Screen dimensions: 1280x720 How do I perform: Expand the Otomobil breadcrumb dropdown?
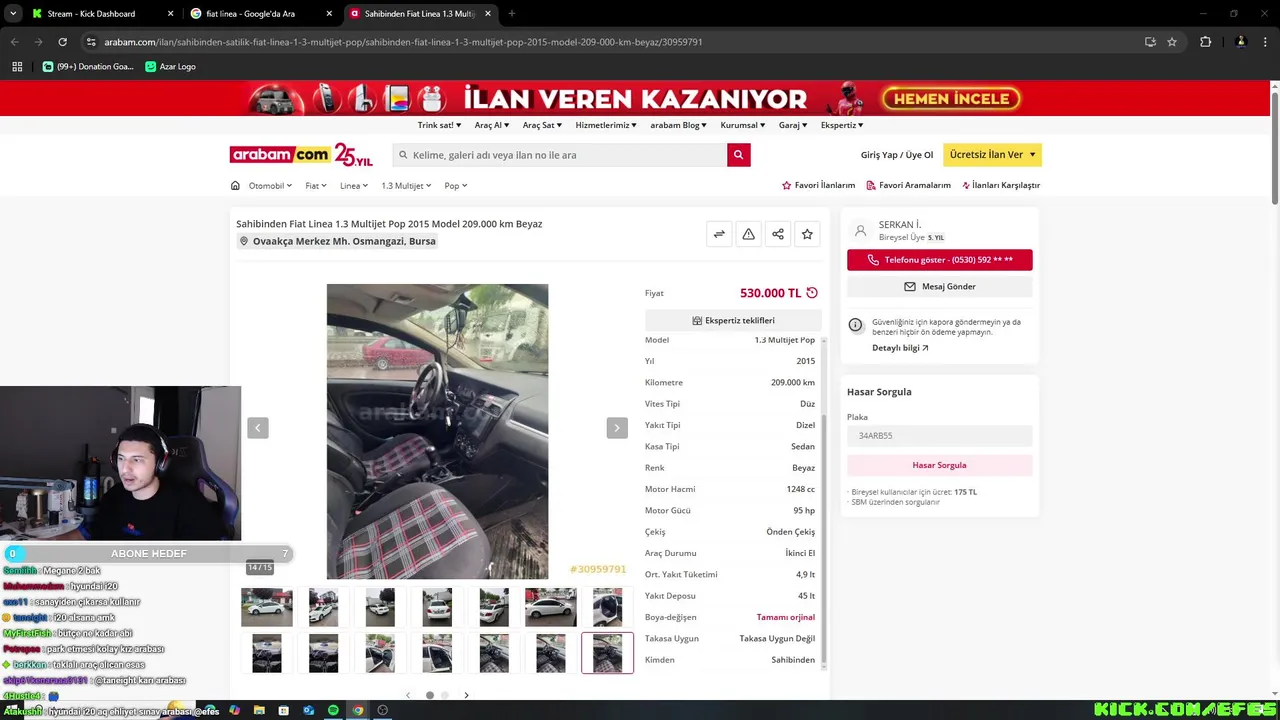(270, 185)
